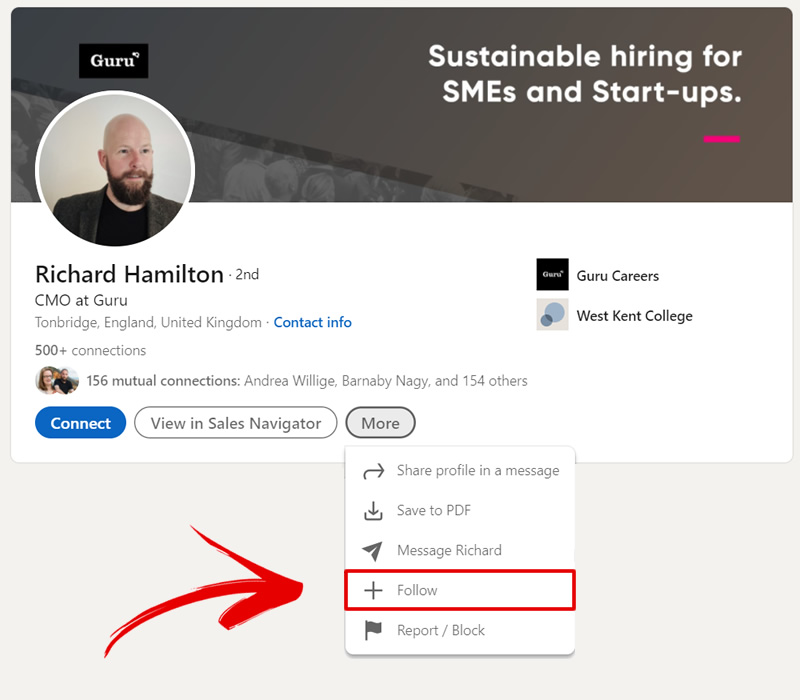Select Report / Block menu item

[x=441, y=631]
